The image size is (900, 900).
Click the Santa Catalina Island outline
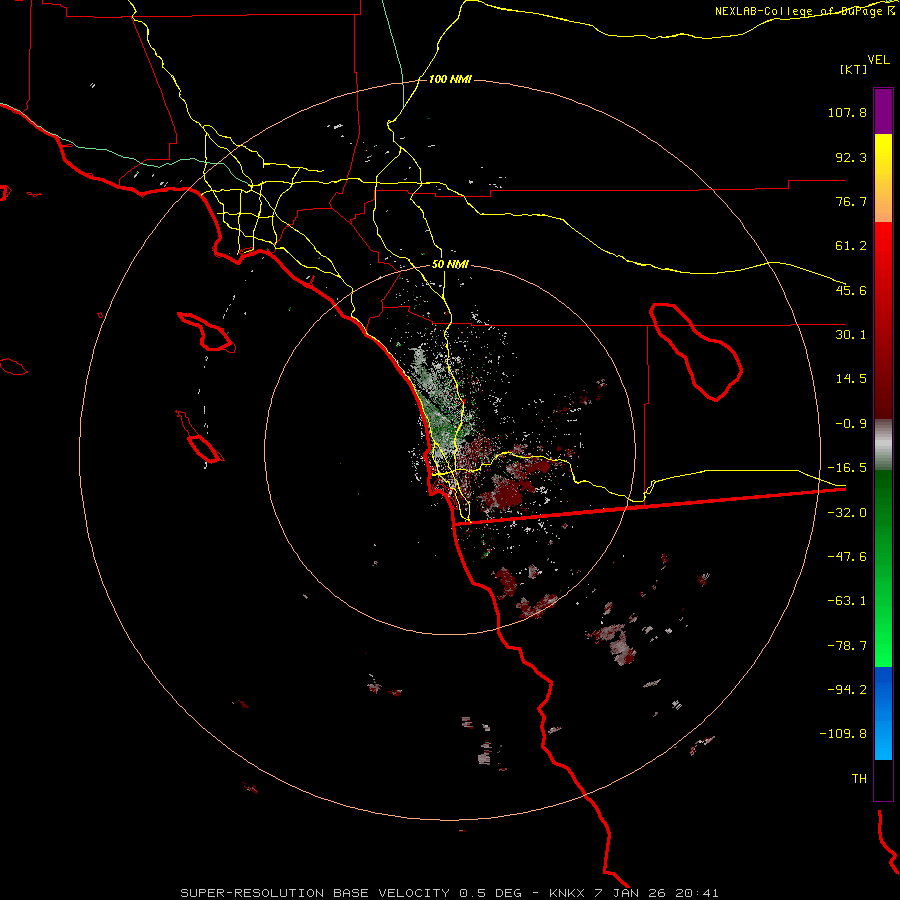coord(207,332)
